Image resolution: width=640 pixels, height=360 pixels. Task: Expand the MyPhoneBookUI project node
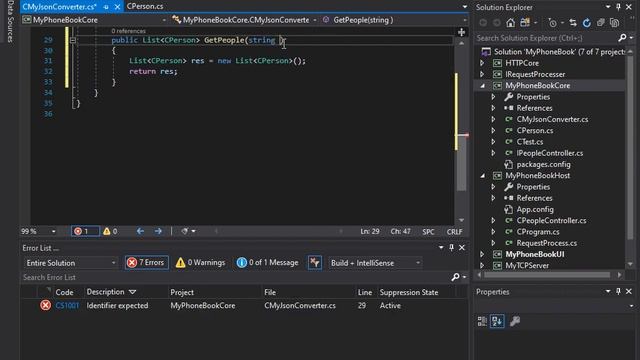coord(482,254)
